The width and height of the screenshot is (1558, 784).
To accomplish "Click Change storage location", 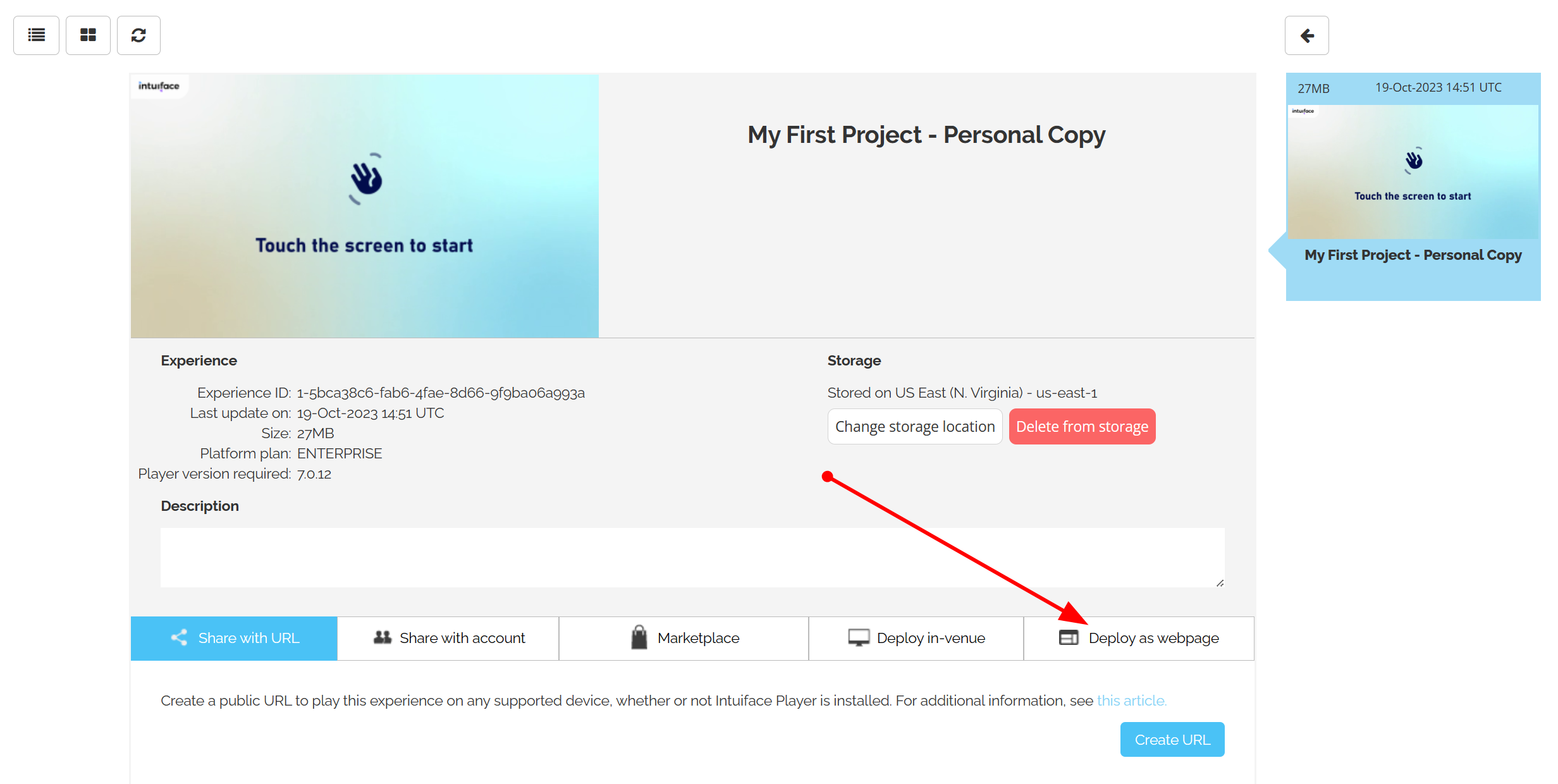I will pos(914,426).
